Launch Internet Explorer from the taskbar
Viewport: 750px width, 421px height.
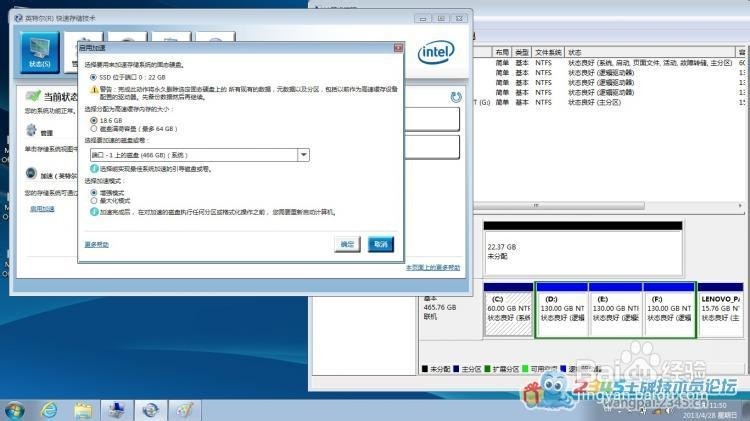49,410
